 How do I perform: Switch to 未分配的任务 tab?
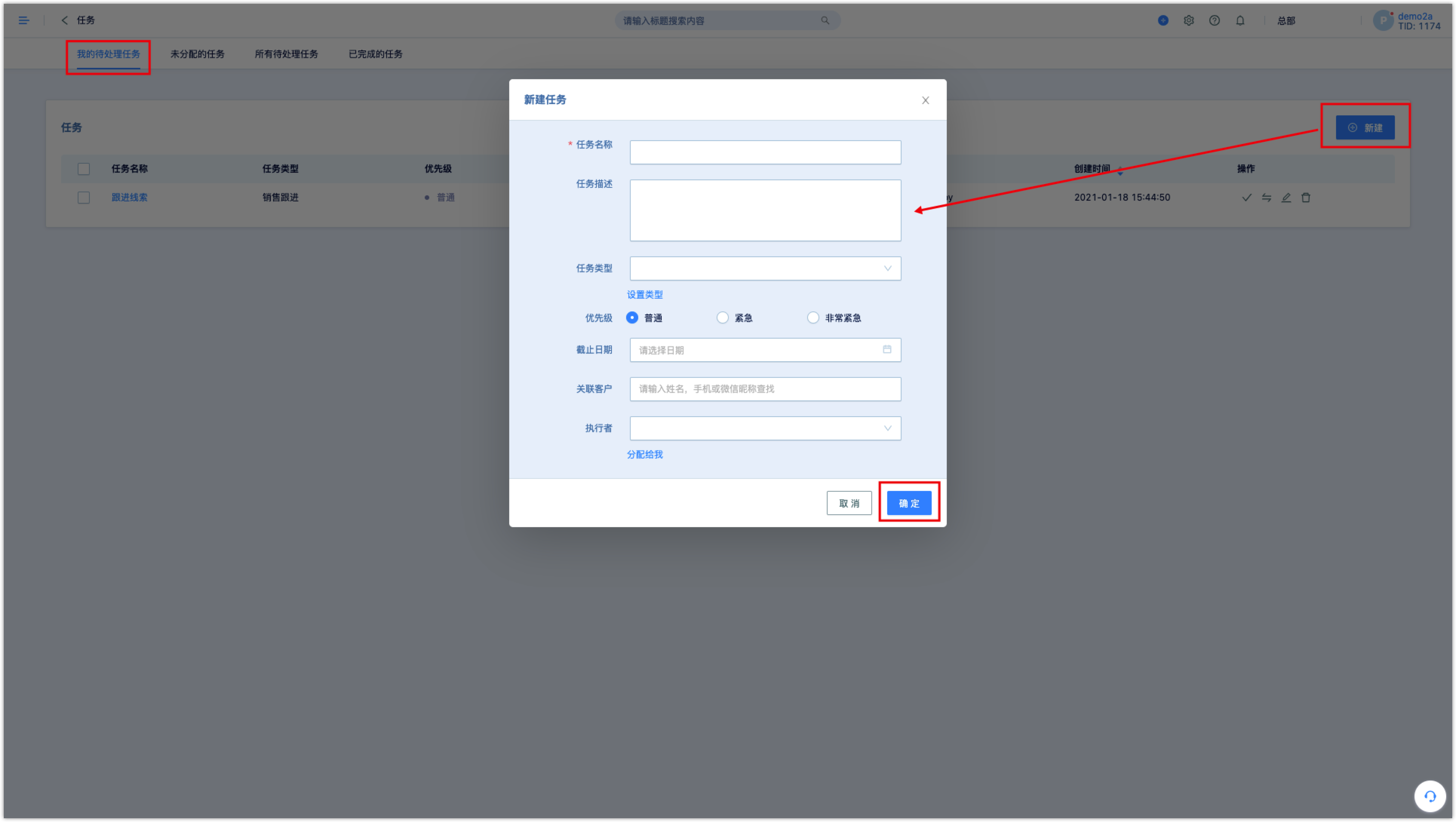pyautogui.click(x=197, y=54)
